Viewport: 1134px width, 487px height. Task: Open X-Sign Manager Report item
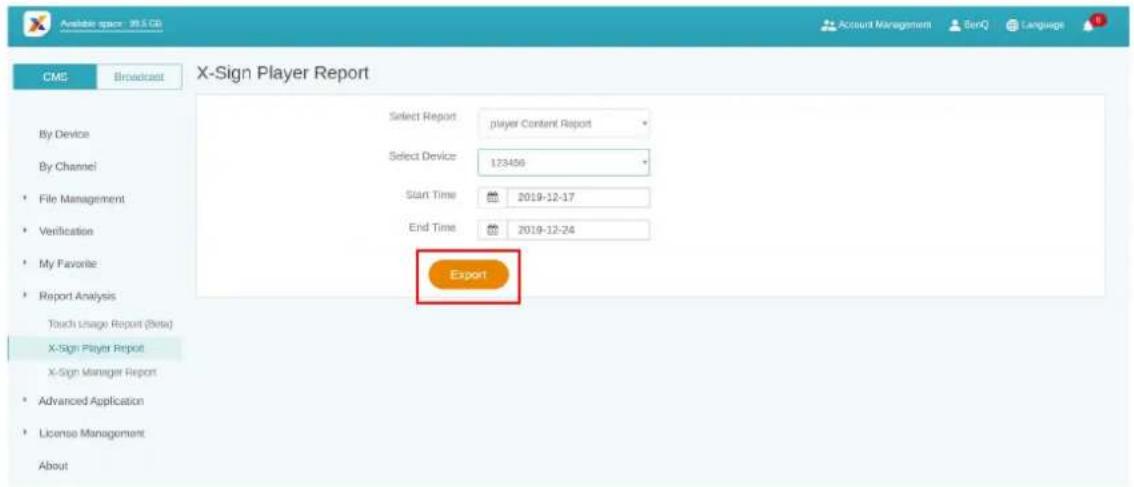[x=102, y=373]
